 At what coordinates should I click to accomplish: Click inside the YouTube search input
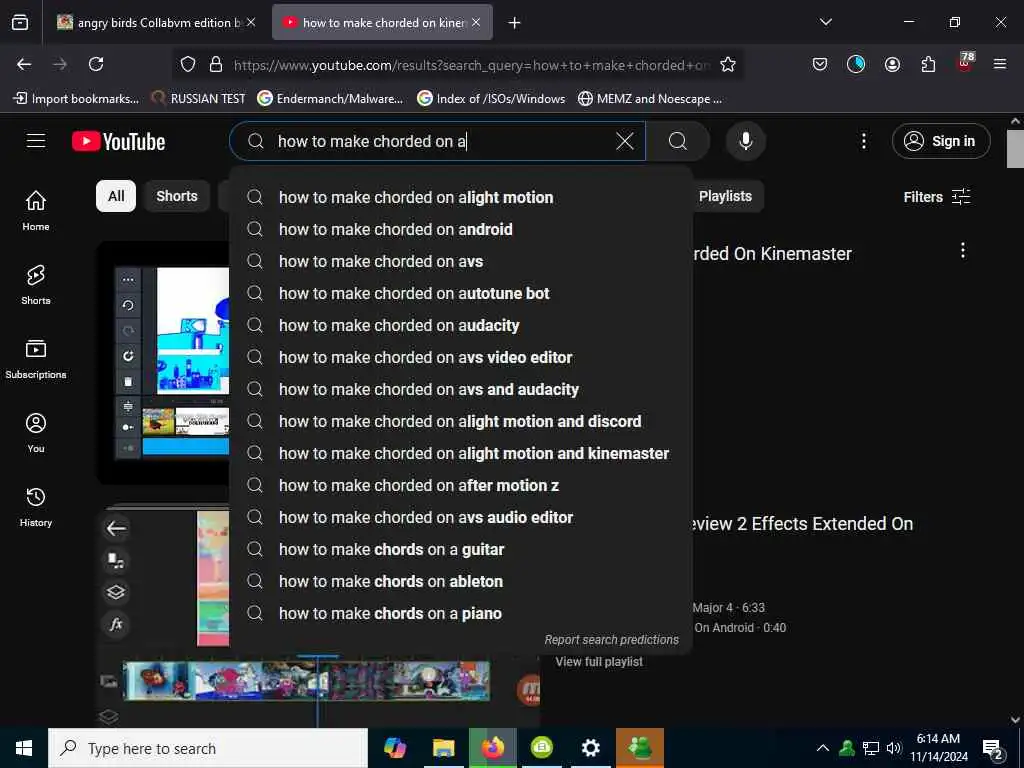438,141
